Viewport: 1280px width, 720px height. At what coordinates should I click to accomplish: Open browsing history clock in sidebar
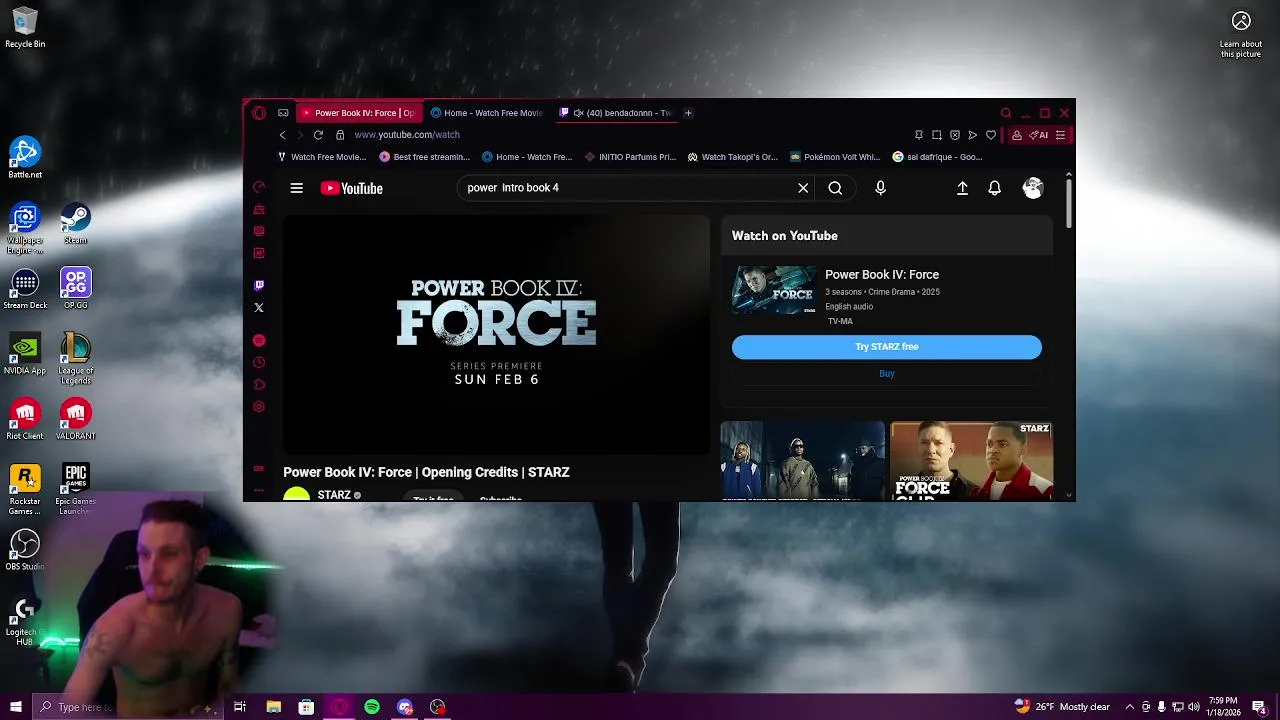(259, 362)
